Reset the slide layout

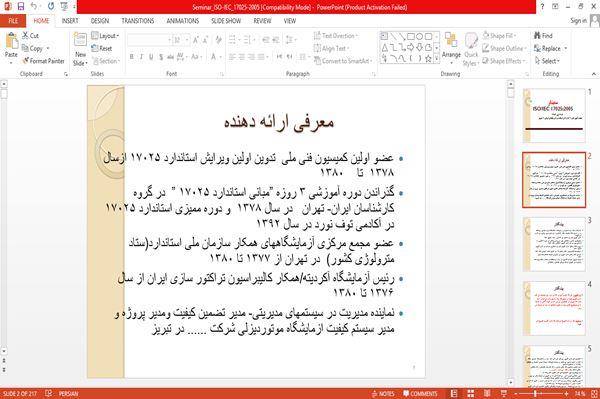click(102, 48)
